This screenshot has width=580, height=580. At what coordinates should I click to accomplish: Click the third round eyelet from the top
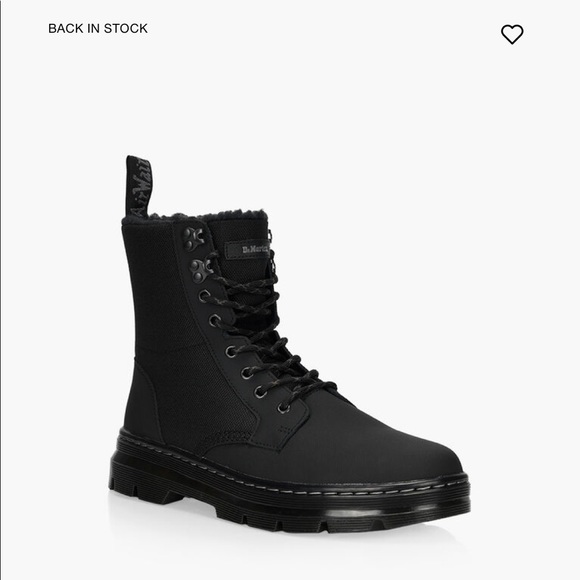(230, 351)
